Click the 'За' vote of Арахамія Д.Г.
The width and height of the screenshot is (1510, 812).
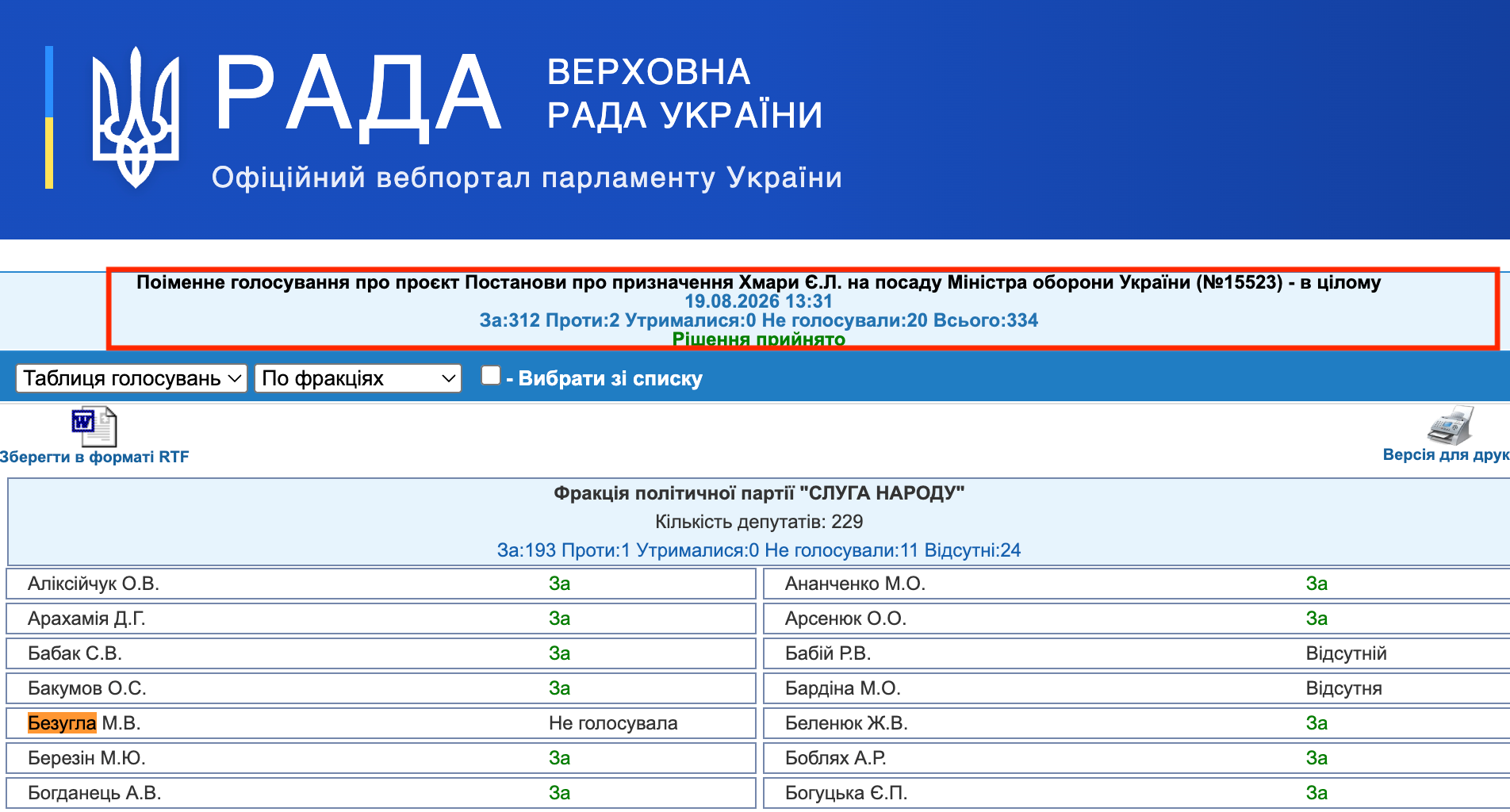(x=559, y=619)
